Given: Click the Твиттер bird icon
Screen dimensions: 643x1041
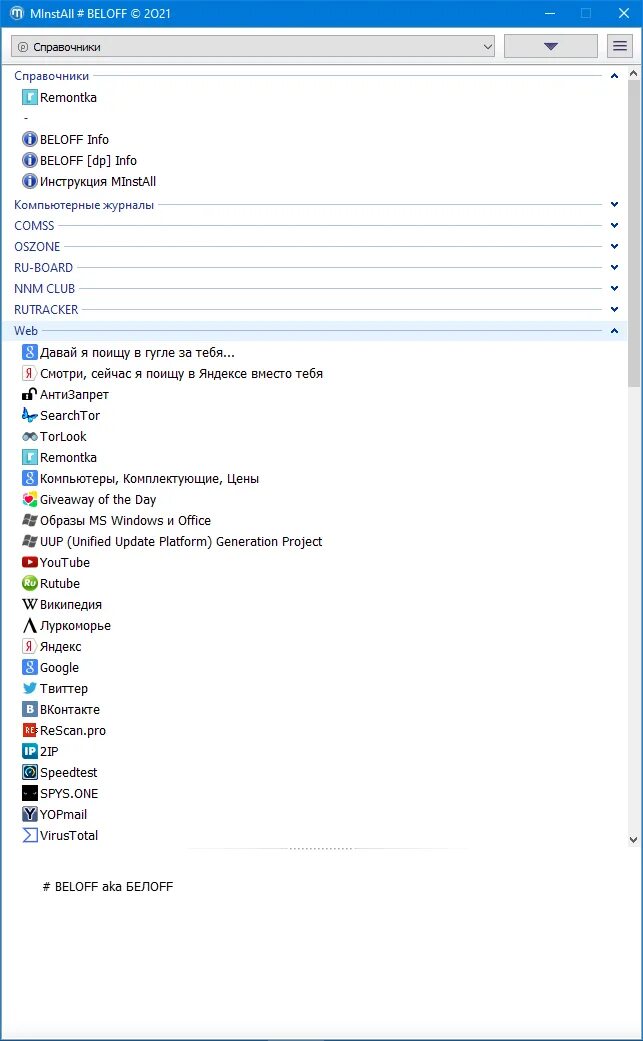Looking at the screenshot, I should [30, 688].
